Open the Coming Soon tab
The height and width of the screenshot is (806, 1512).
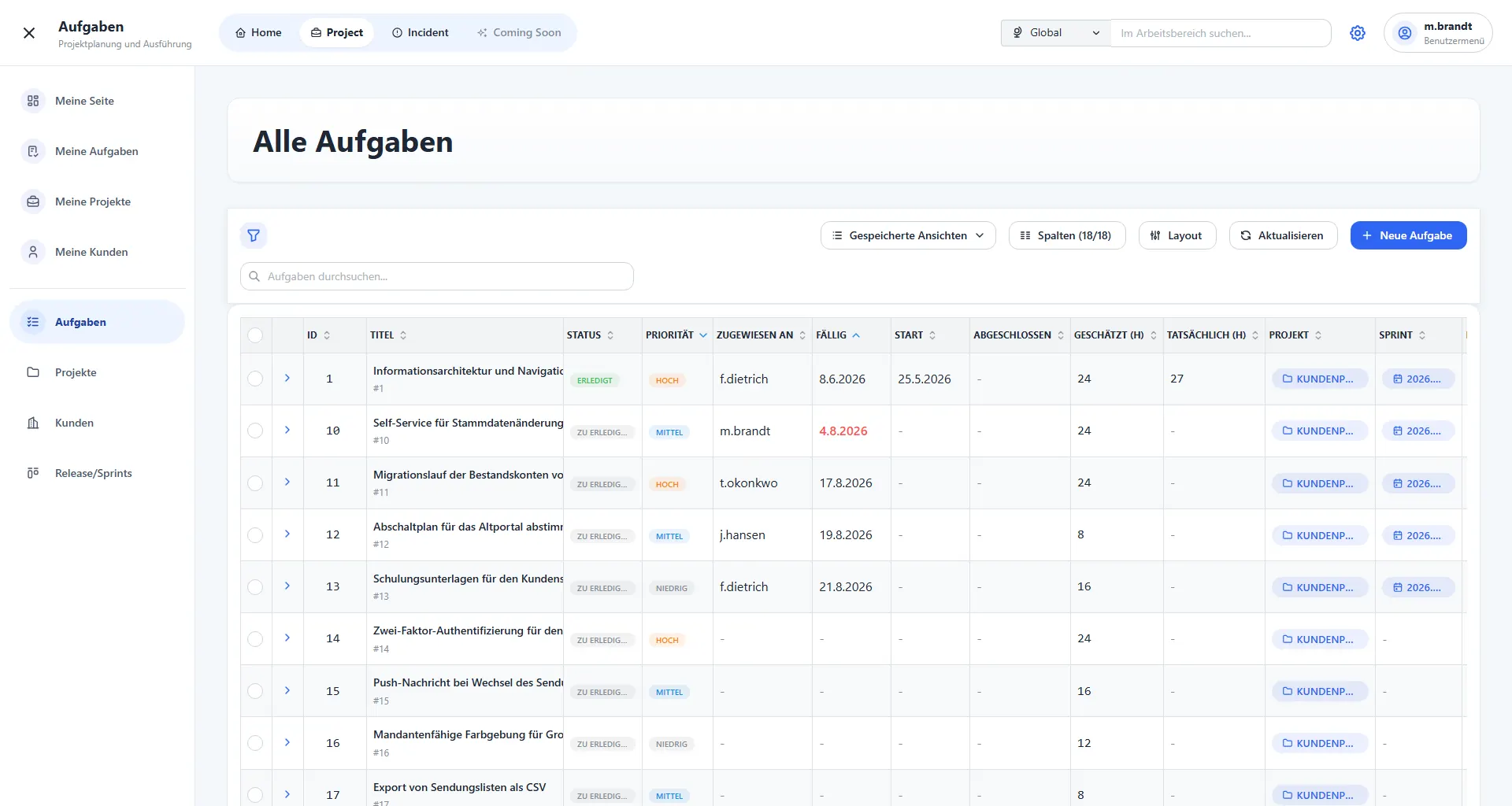click(x=519, y=32)
